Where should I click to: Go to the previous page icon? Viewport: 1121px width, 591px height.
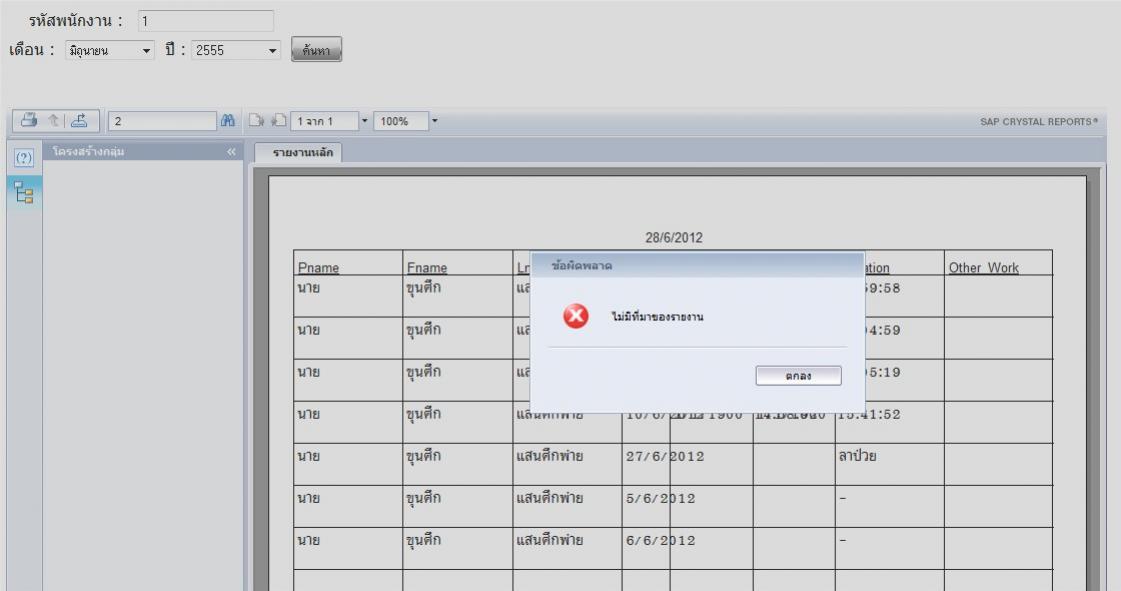pyautogui.click(x=279, y=121)
